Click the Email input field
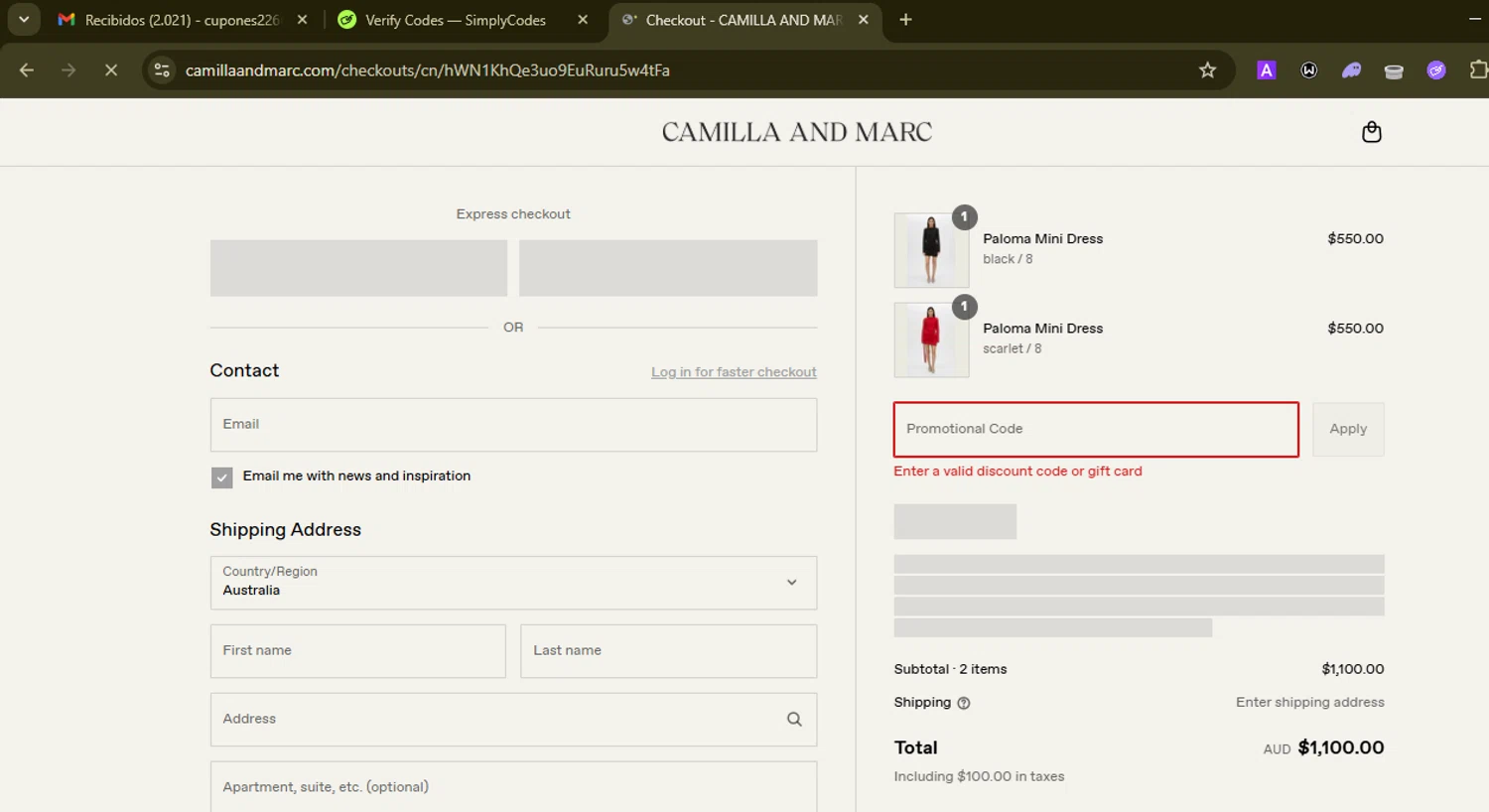This screenshot has width=1489, height=812. (x=513, y=425)
